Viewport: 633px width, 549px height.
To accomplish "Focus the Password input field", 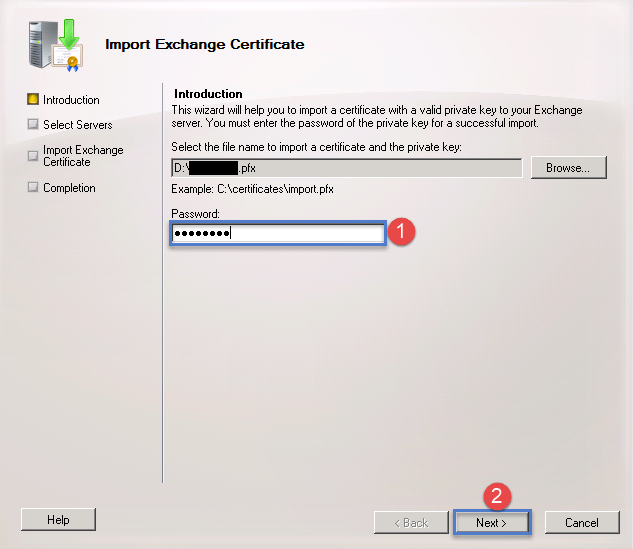I will point(278,233).
